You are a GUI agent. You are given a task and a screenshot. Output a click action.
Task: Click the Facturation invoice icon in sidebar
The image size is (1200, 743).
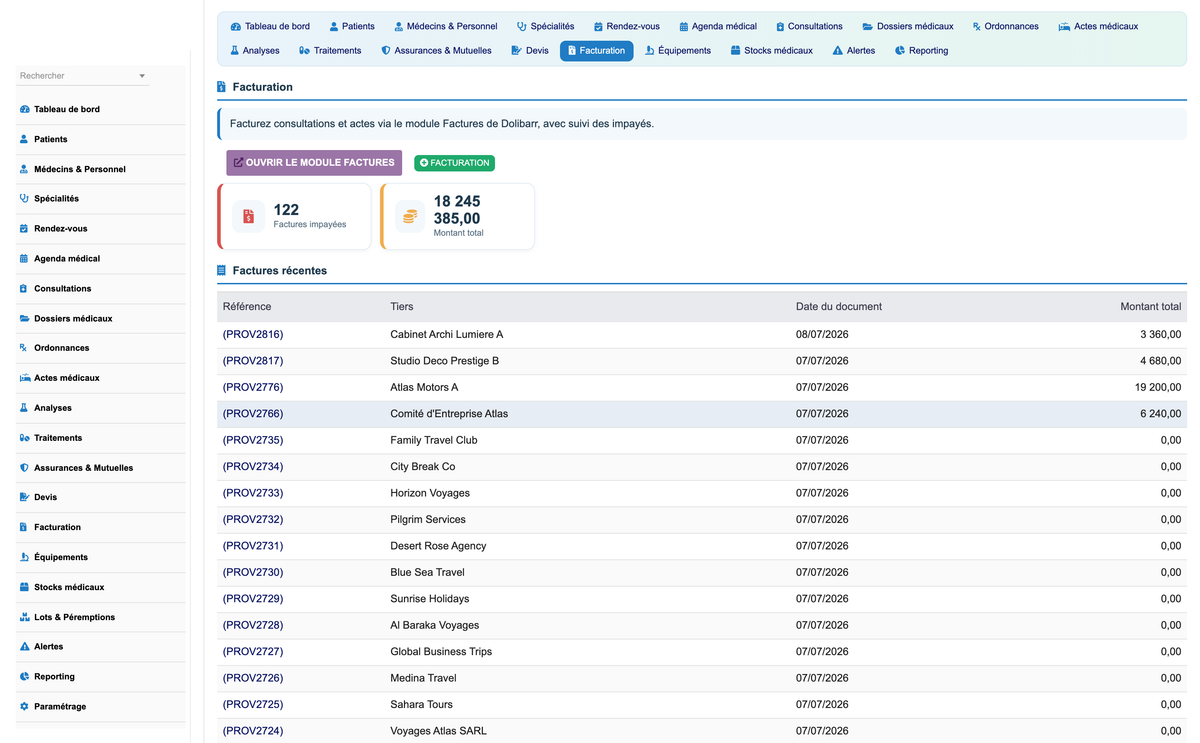[x=23, y=527]
